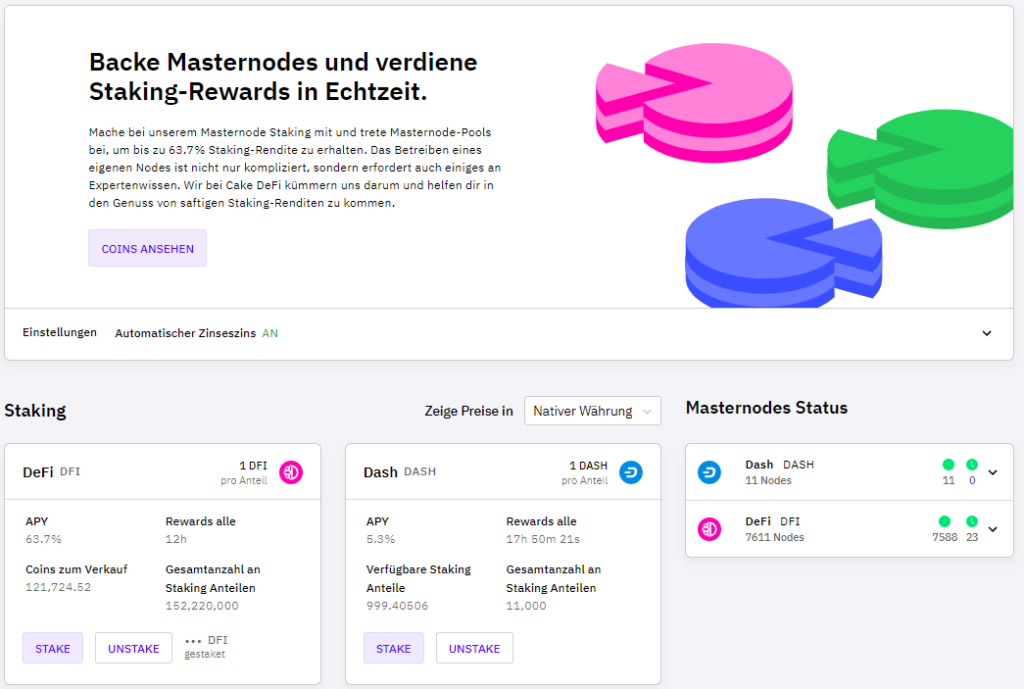Click the Masternodes Status heading

(767, 408)
